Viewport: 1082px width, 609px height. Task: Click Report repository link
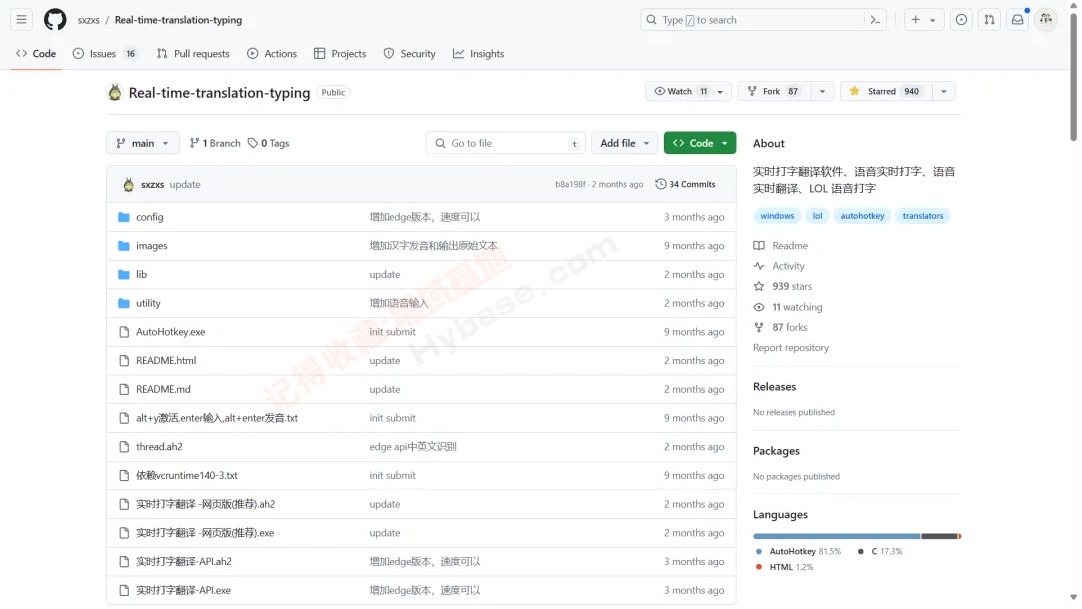pos(791,348)
